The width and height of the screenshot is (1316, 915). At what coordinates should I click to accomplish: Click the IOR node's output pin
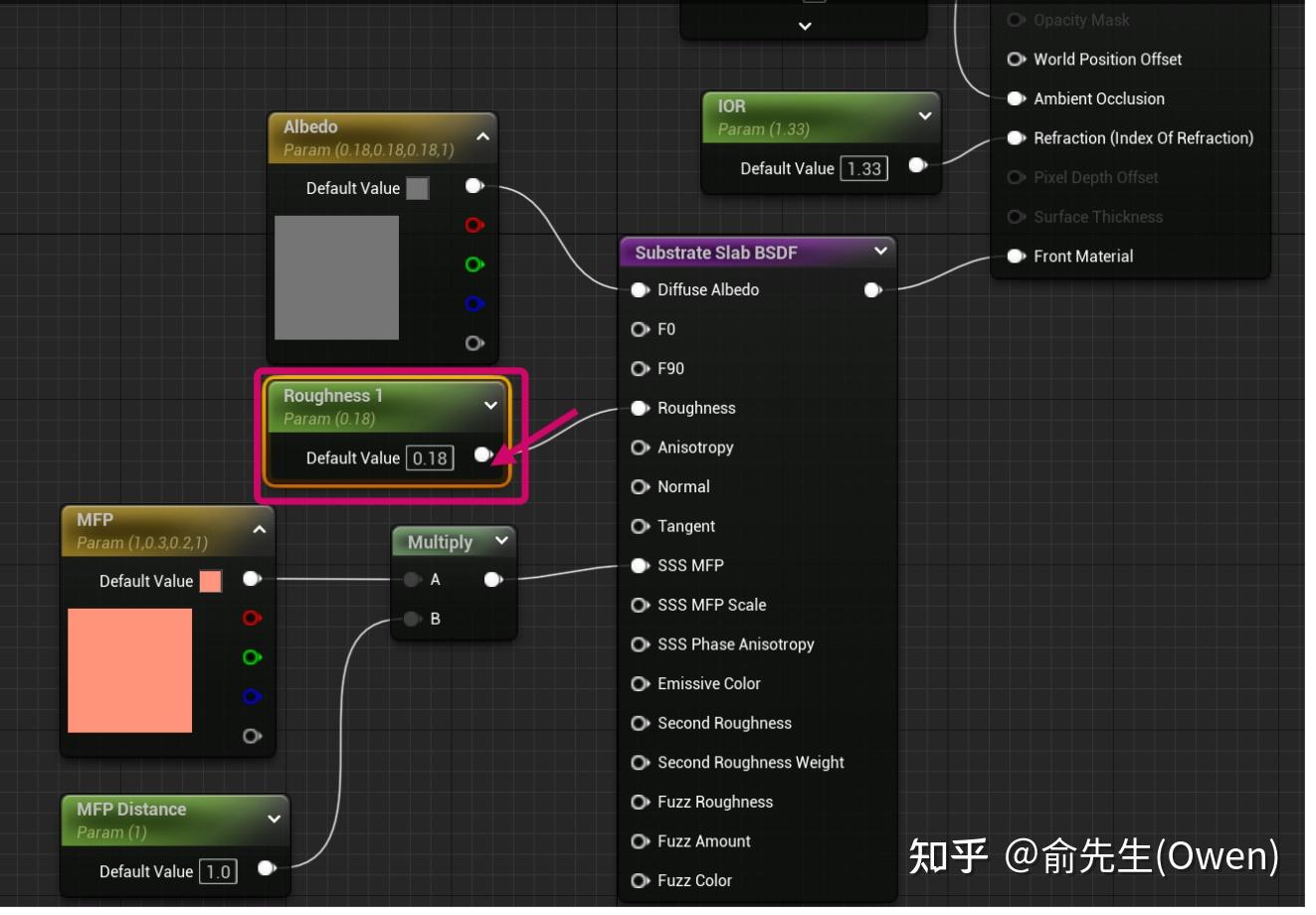[x=915, y=166]
